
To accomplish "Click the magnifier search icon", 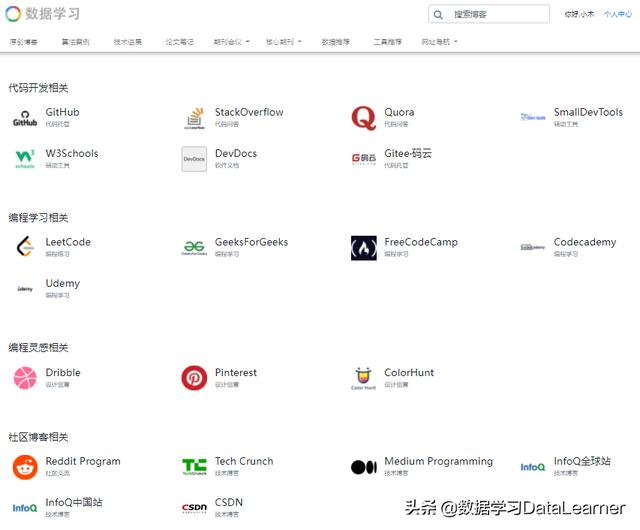I will coord(438,15).
